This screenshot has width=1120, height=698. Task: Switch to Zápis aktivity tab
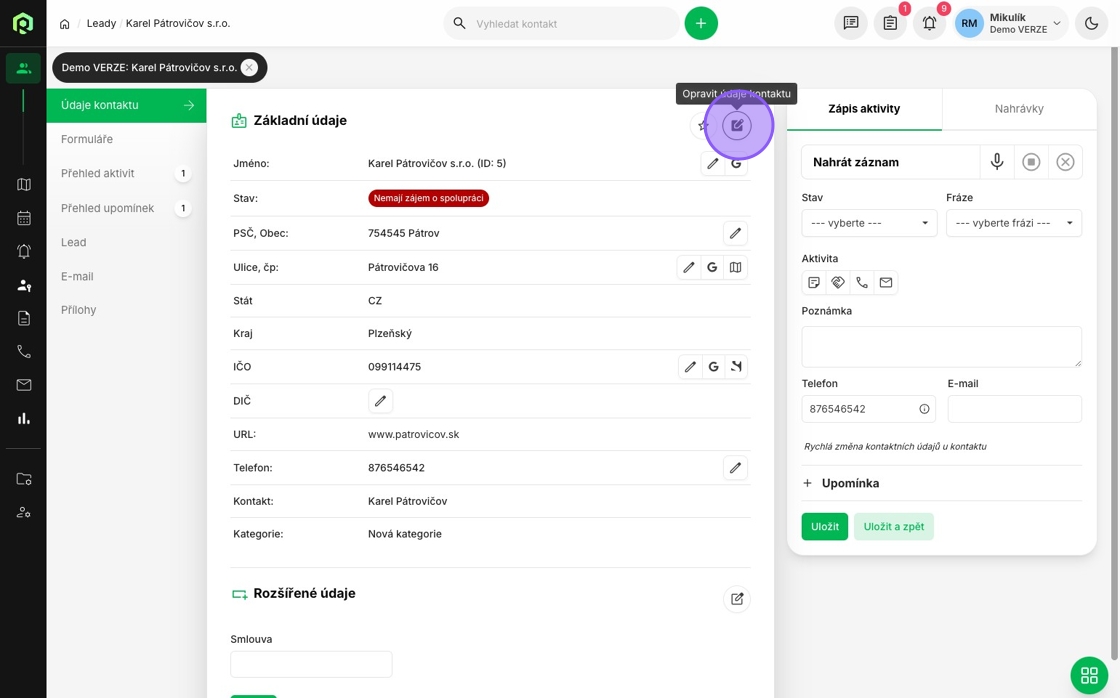pyautogui.click(x=864, y=109)
